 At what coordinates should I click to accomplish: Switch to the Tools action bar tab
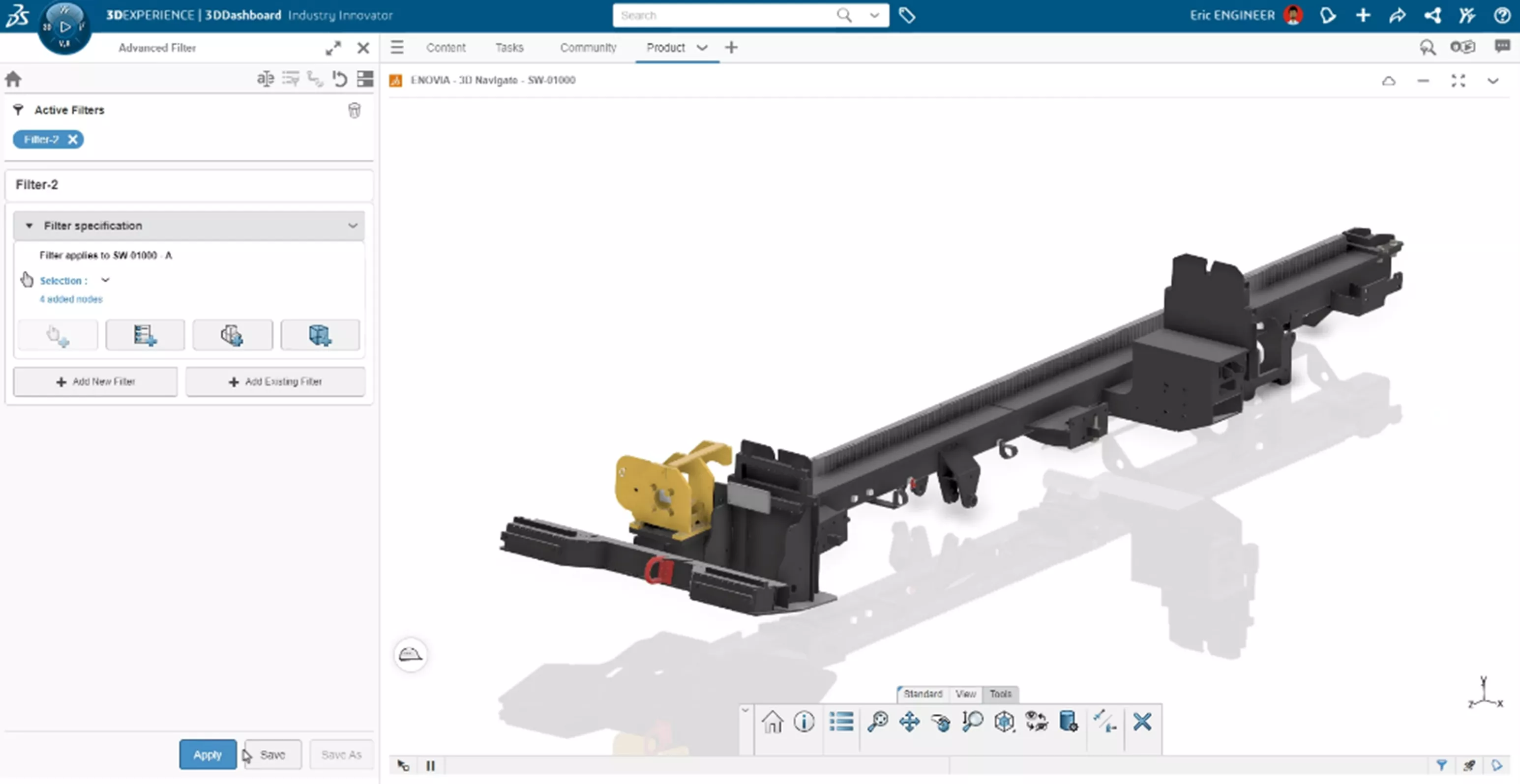pos(1000,694)
